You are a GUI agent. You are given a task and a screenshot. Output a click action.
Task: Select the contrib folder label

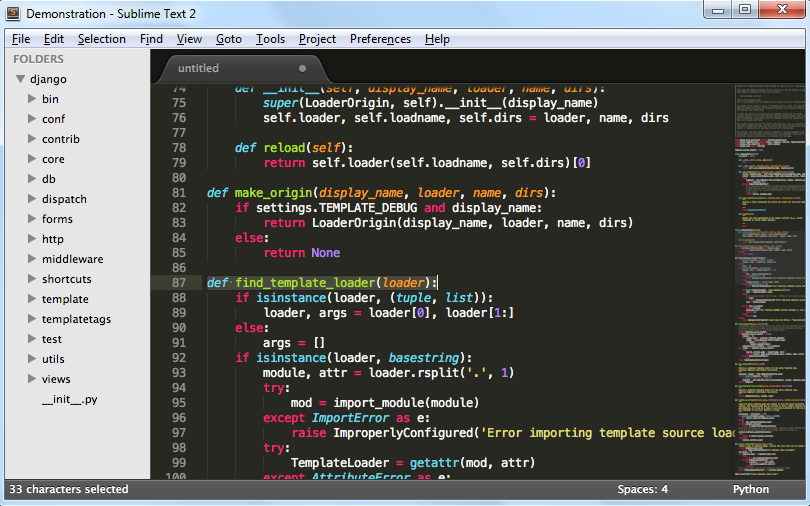[x=61, y=139]
